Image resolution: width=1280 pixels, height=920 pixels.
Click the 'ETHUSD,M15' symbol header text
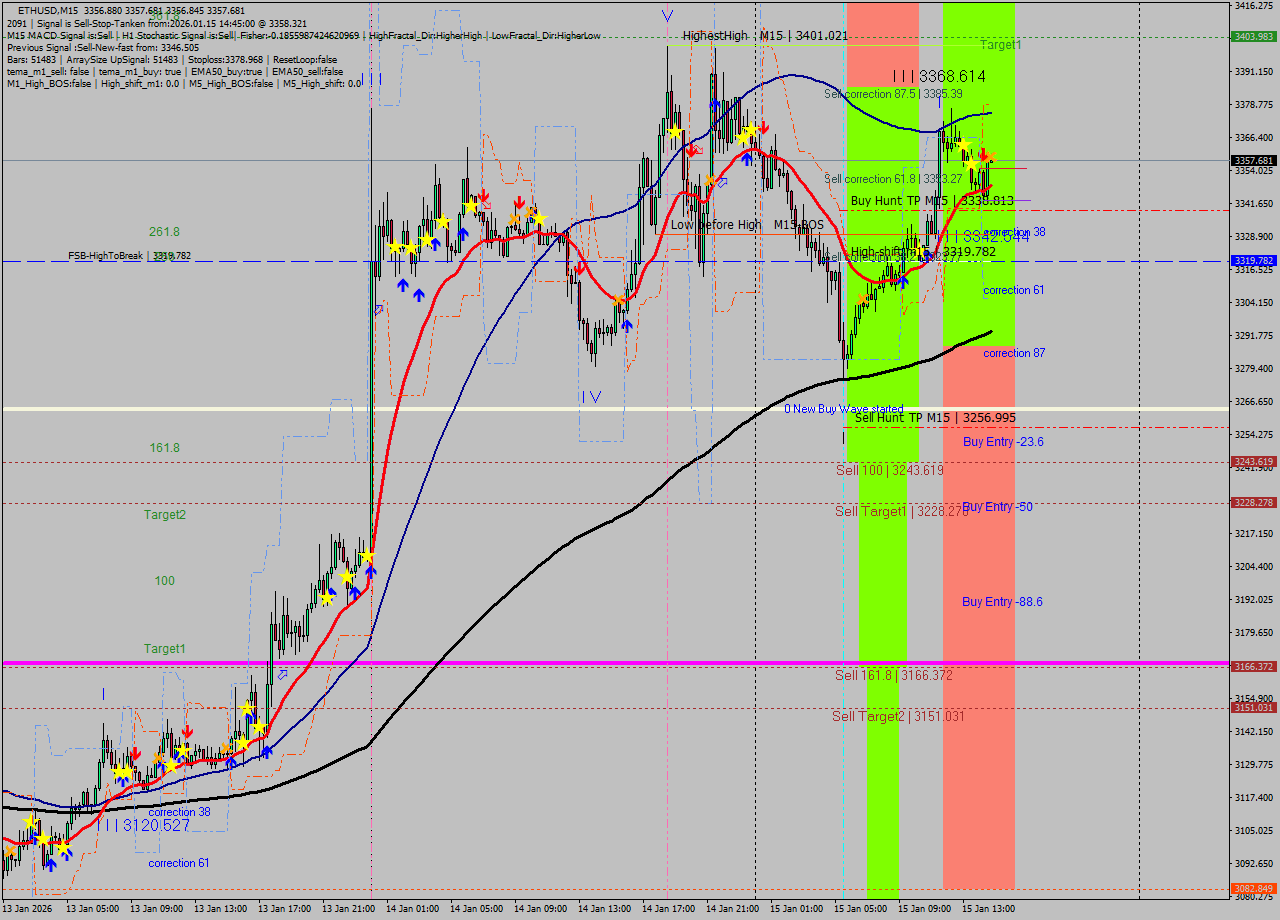pyautogui.click(x=48, y=10)
